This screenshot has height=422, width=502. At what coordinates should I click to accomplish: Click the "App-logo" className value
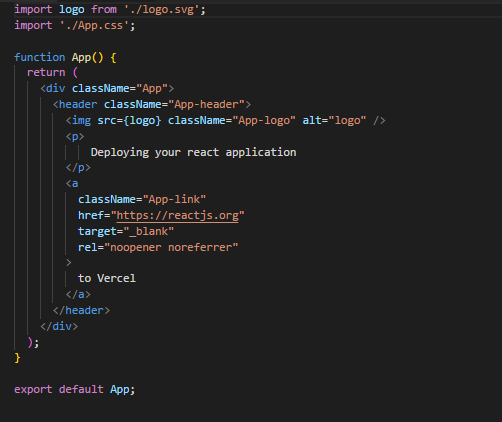pyautogui.click(x=264, y=121)
